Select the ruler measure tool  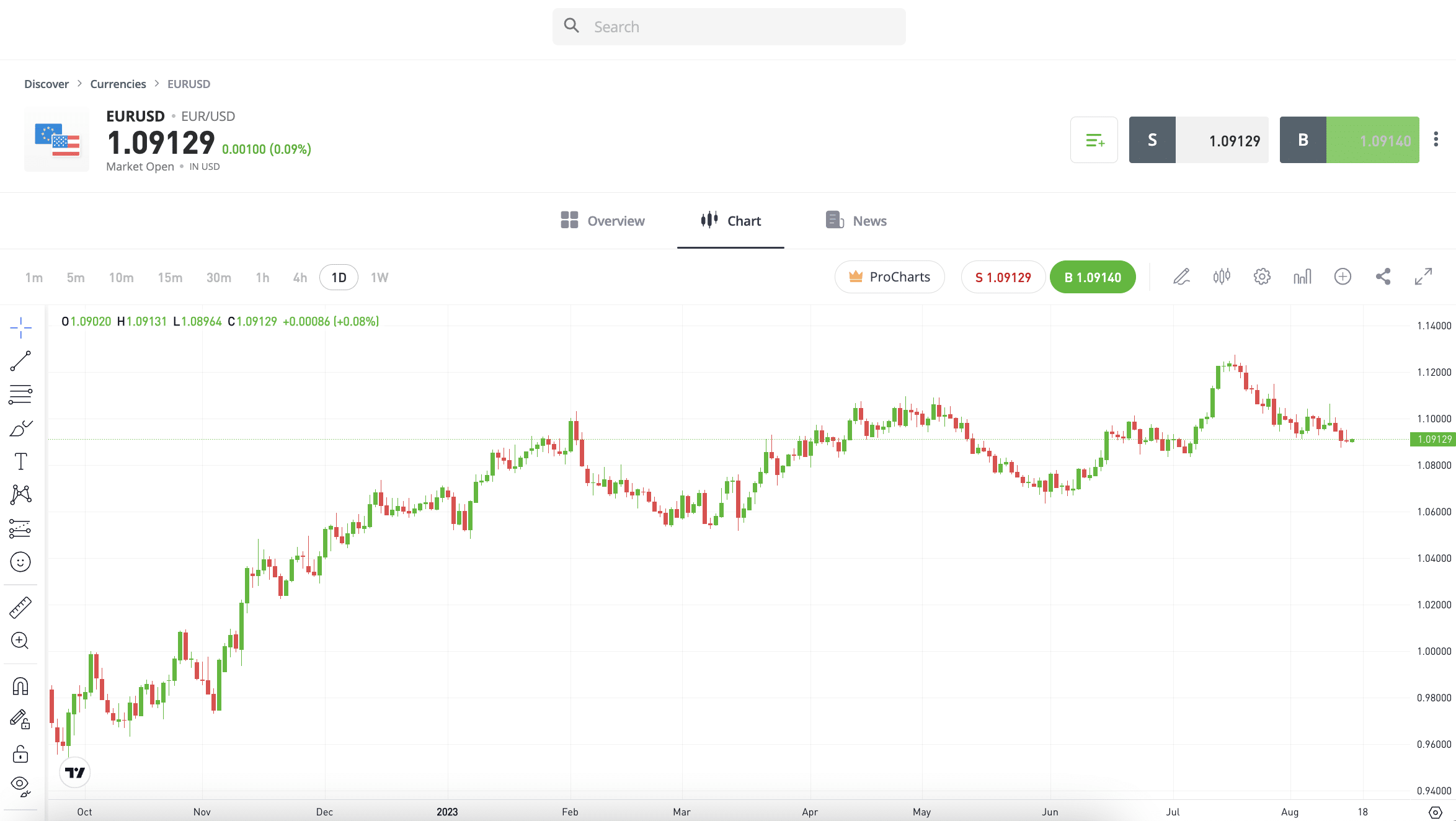[20, 608]
